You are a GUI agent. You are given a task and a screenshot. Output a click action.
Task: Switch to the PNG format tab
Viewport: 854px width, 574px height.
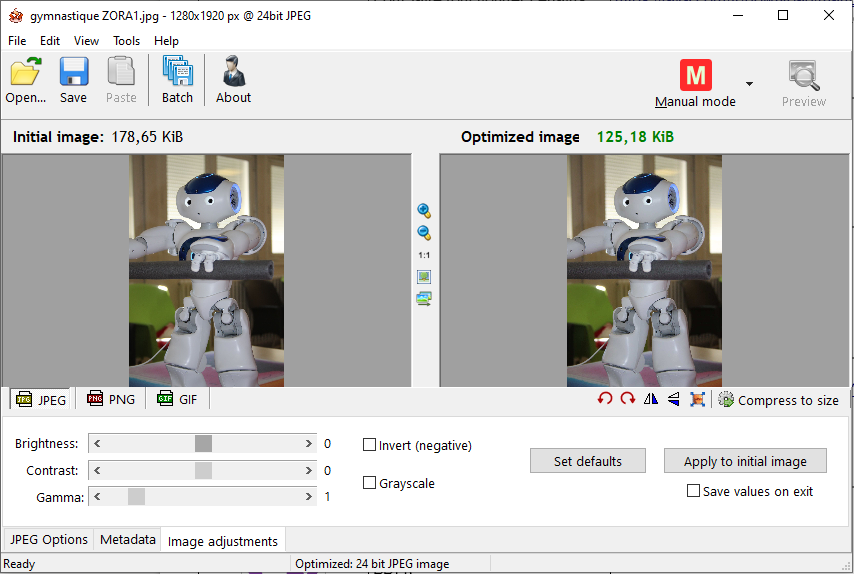111,400
